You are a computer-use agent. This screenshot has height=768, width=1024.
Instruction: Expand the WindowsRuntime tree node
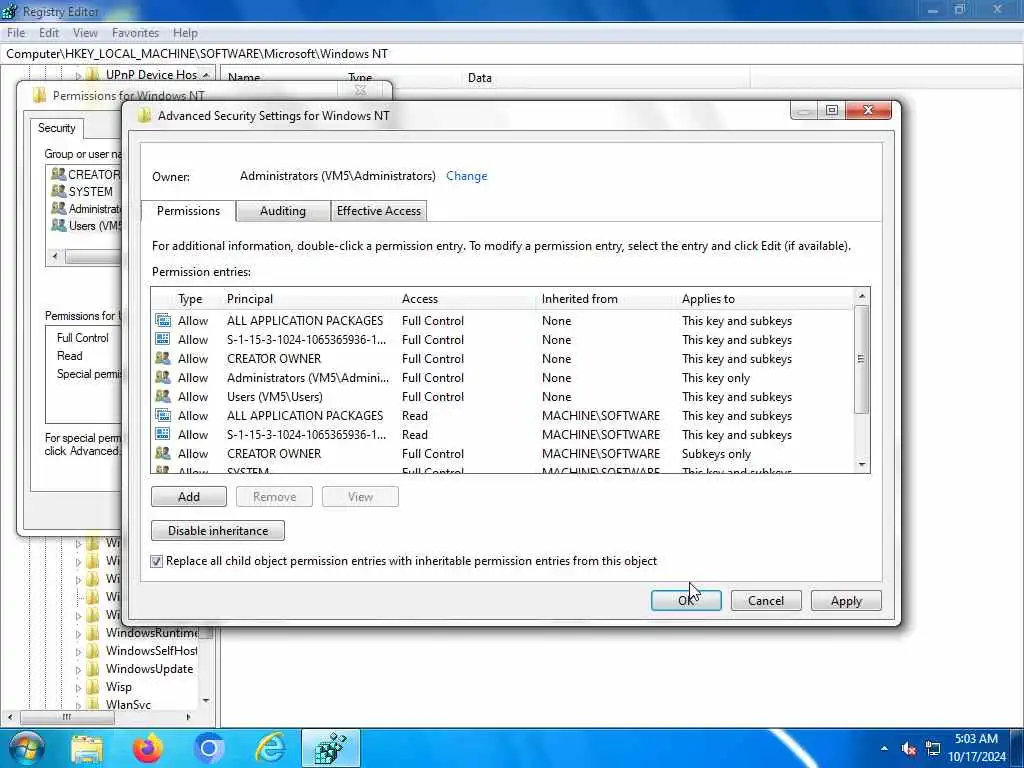[78, 633]
